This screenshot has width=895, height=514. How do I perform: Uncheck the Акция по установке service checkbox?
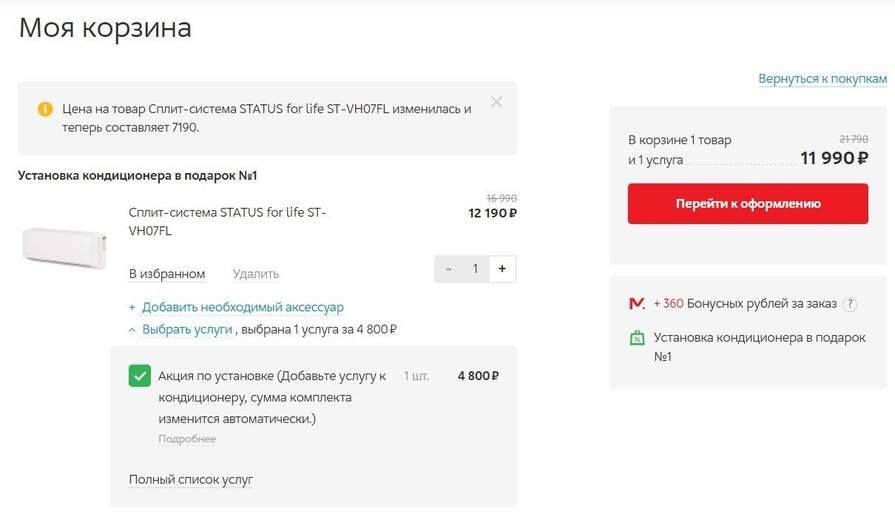pos(140,376)
